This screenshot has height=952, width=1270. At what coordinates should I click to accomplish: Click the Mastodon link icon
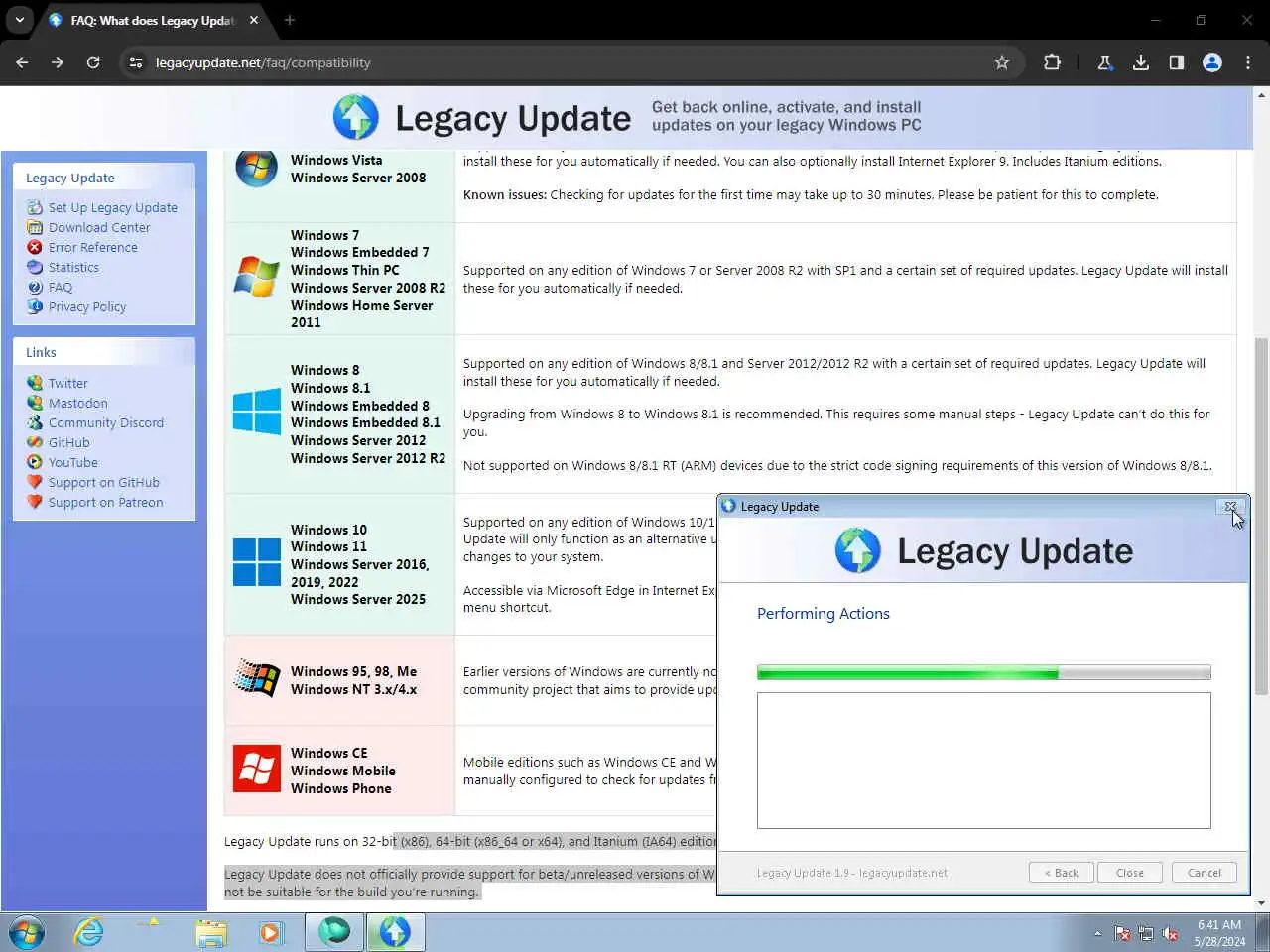click(35, 403)
